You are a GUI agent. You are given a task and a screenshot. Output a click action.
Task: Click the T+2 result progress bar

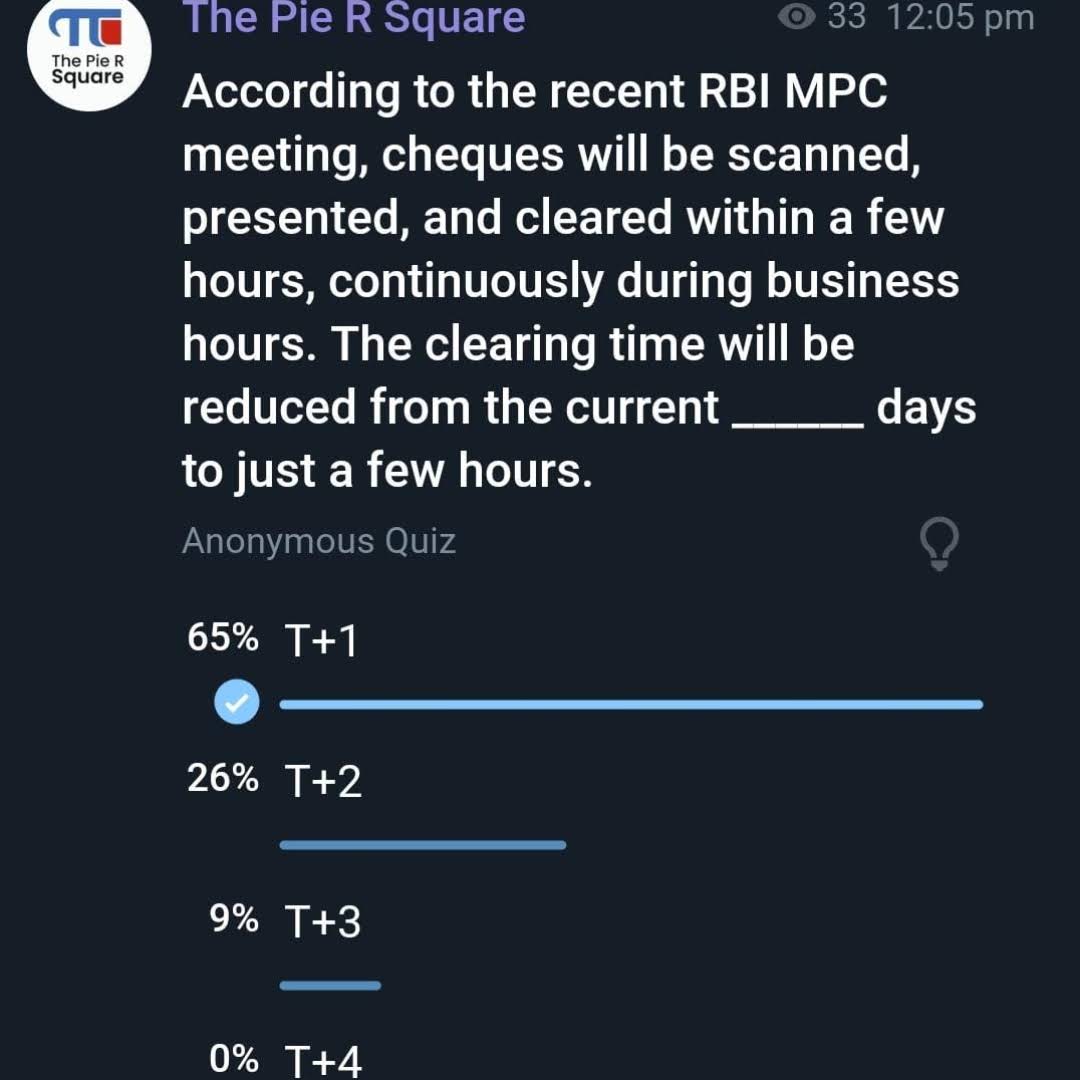pos(422,845)
